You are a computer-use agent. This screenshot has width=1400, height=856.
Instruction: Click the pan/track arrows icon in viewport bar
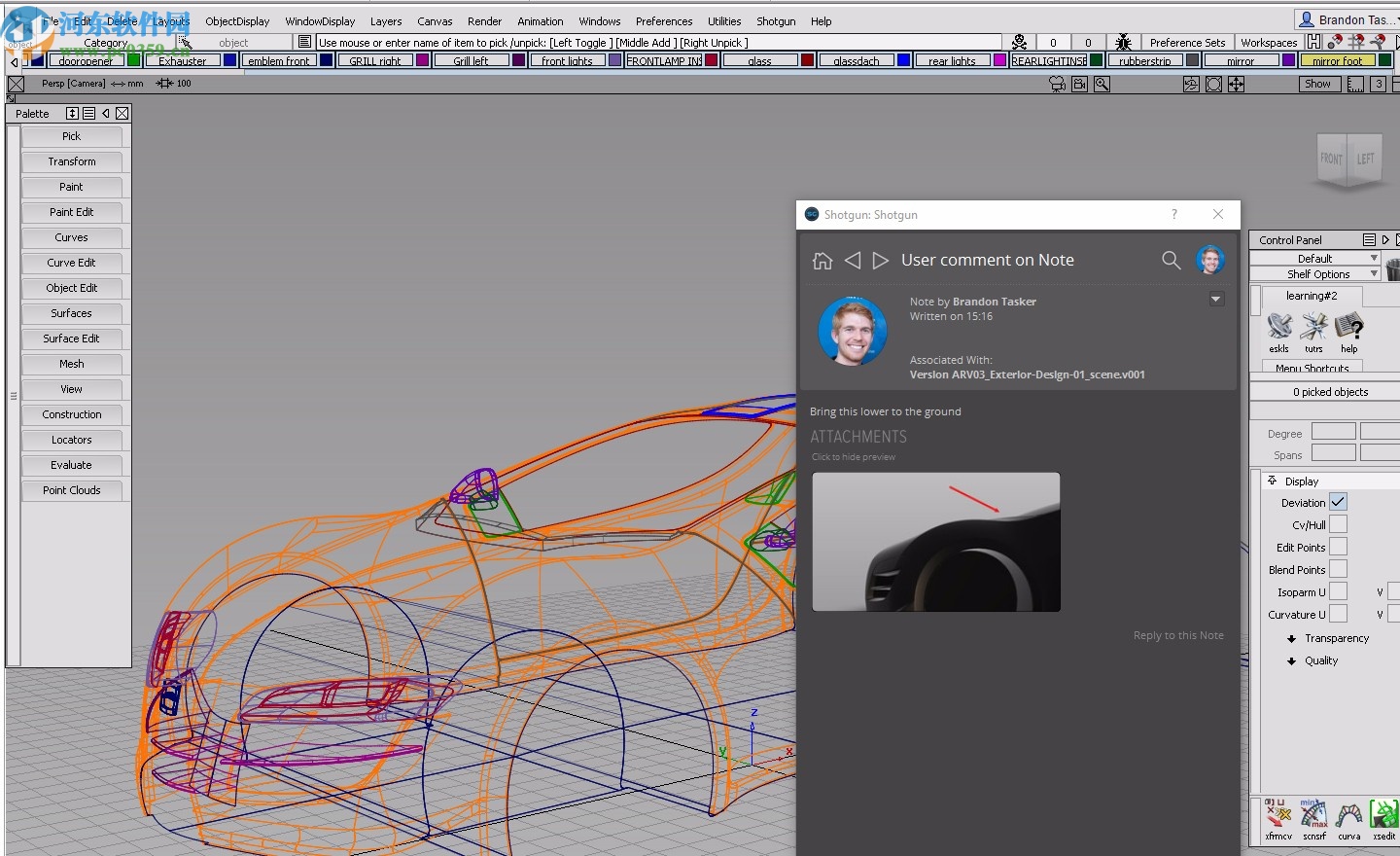pos(1236,85)
